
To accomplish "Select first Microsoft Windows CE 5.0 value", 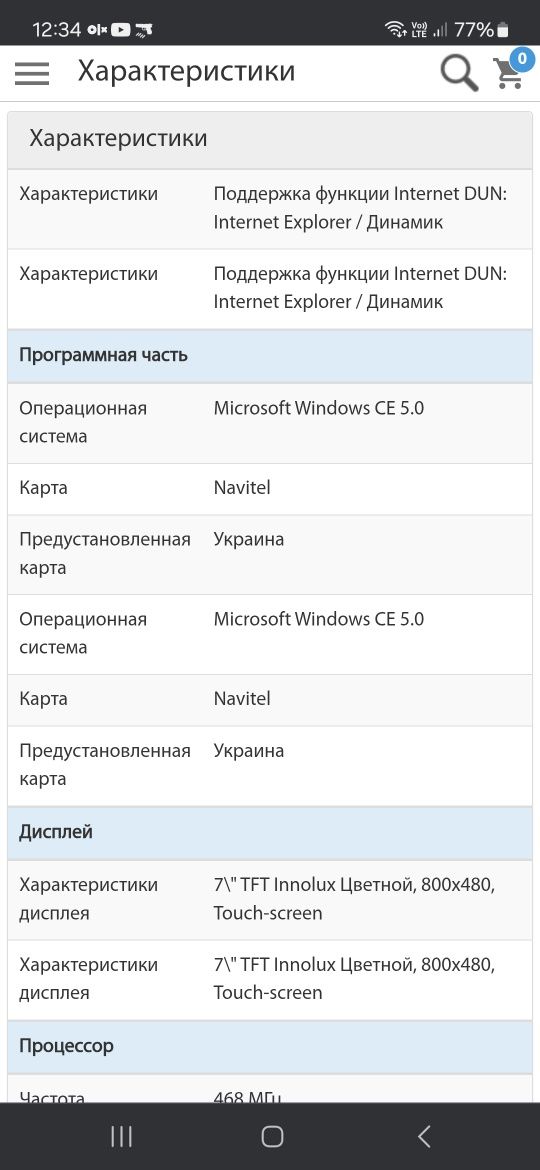I will tap(318, 409).
